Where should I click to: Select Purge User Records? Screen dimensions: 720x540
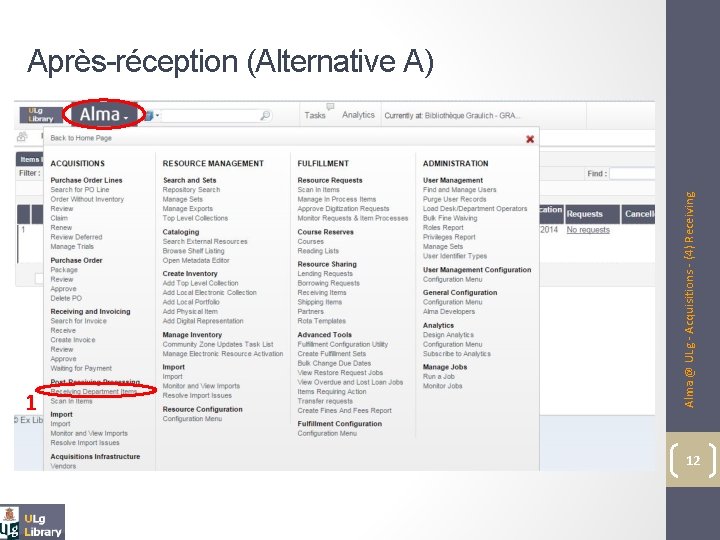455,199
